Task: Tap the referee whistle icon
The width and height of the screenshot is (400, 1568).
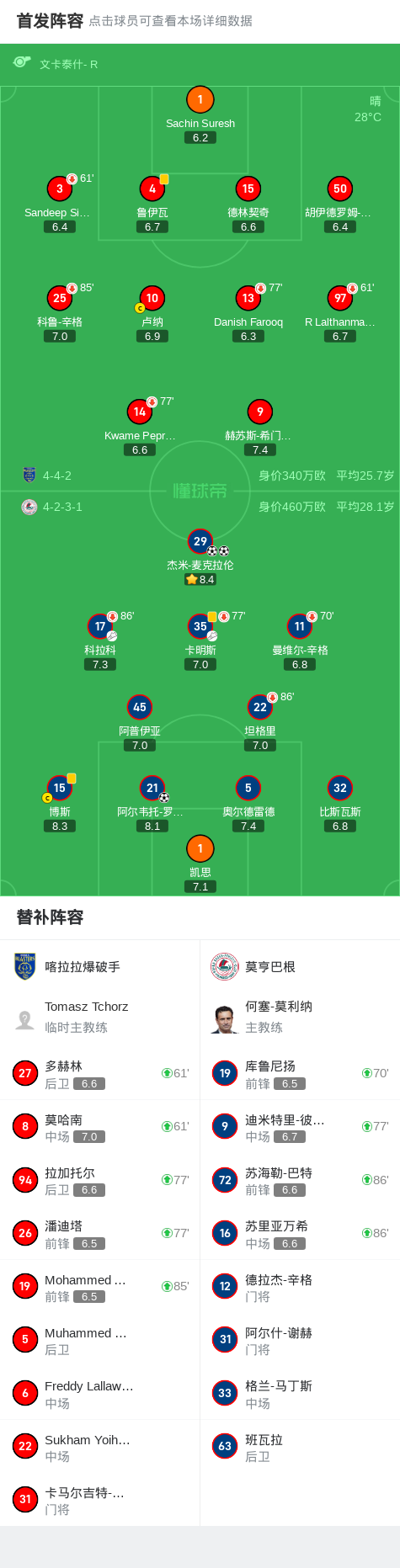Action: (22, 63)
